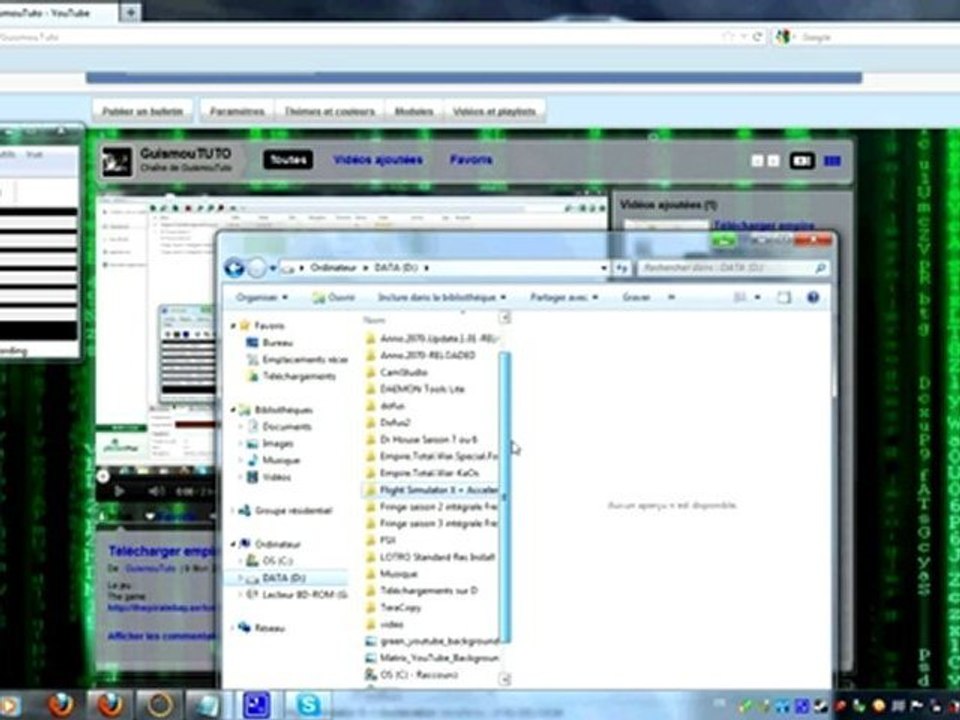Click the file list vertical scrollbar
This screenshot has width=960, height=720.
505,497
